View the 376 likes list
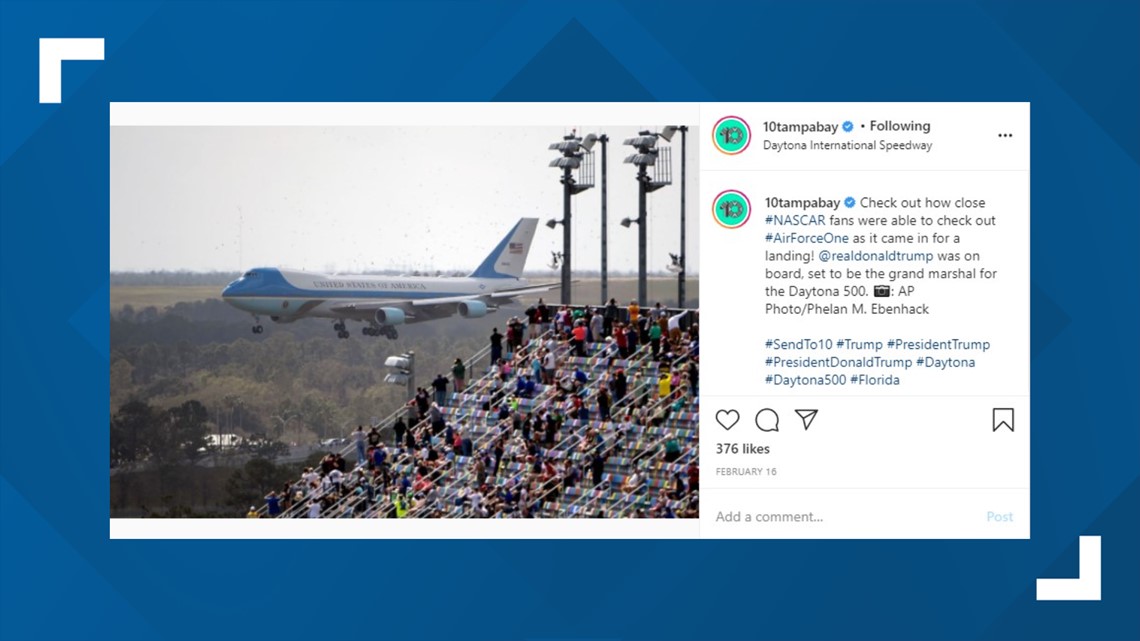Screen dimensions: 1140x641 click(x=742, y=449)
